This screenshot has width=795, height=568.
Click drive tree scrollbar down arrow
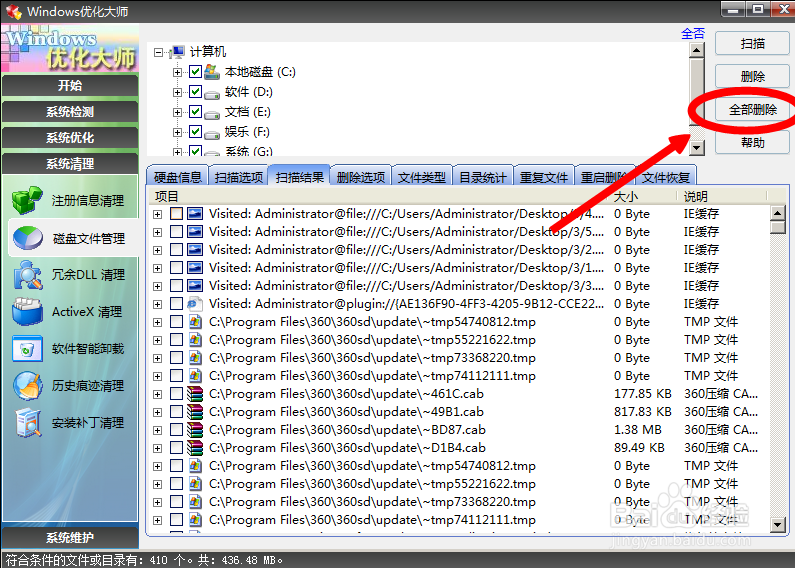tap(697, 148)
